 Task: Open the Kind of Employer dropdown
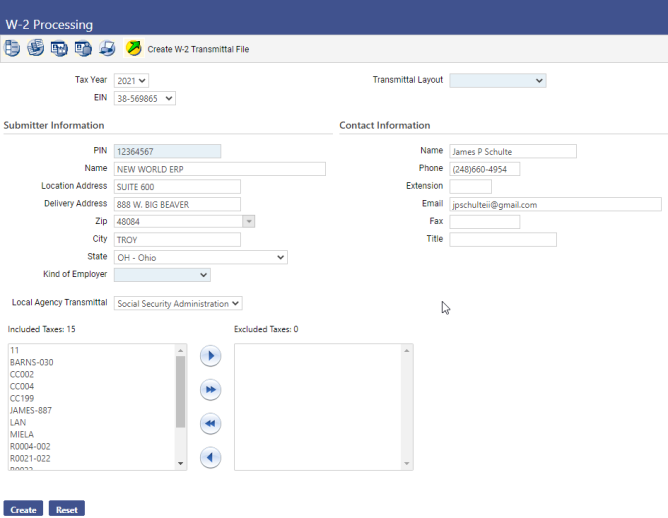[x=162, y=275]
